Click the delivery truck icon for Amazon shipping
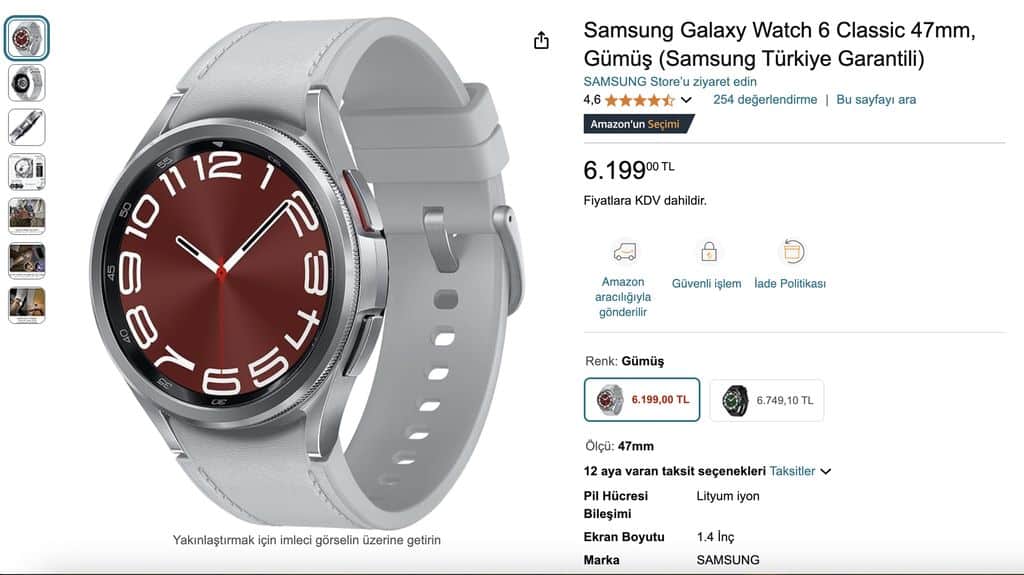 (624, 252)
